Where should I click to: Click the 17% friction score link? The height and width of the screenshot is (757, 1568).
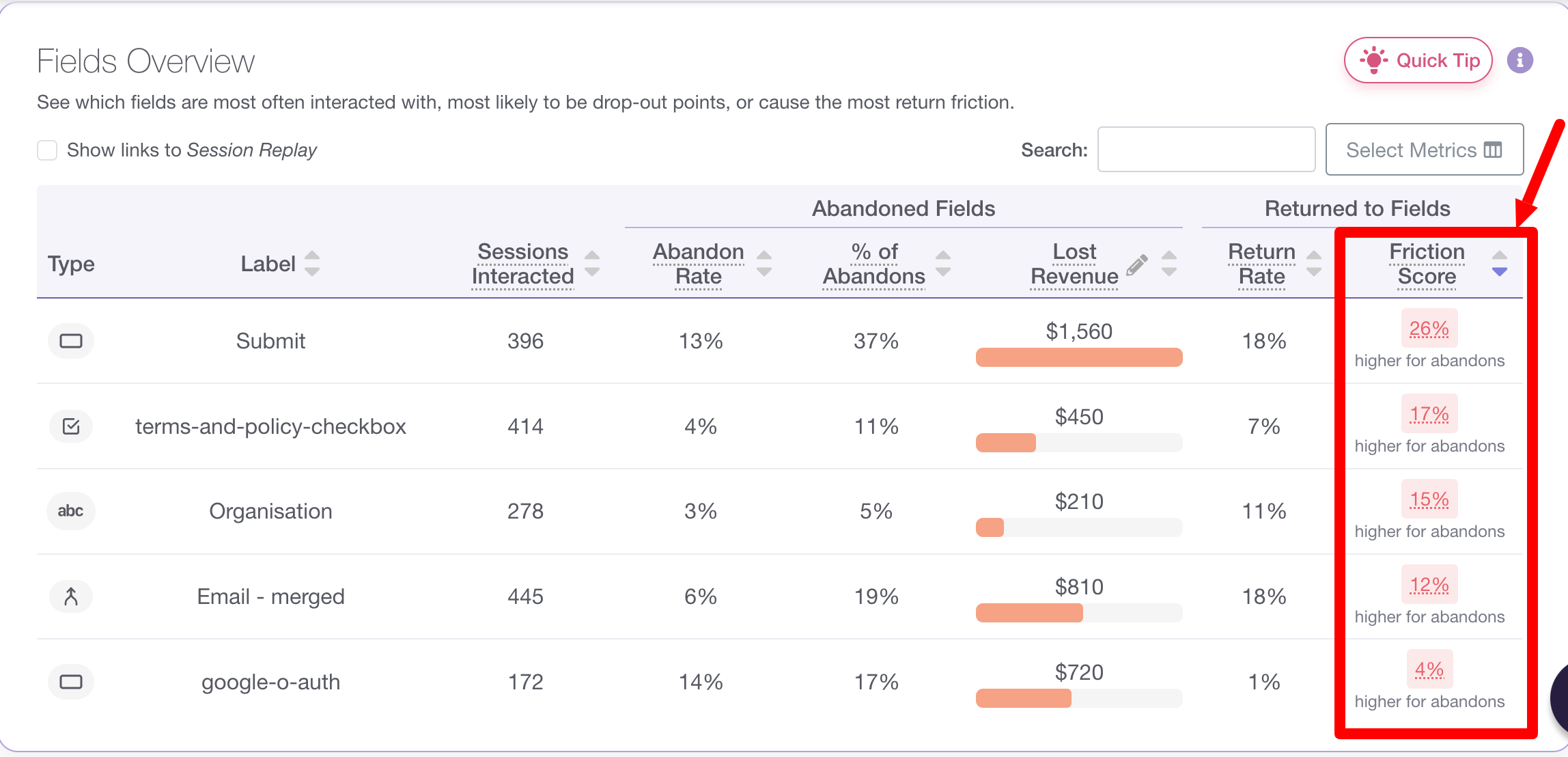click(1429, 414)
